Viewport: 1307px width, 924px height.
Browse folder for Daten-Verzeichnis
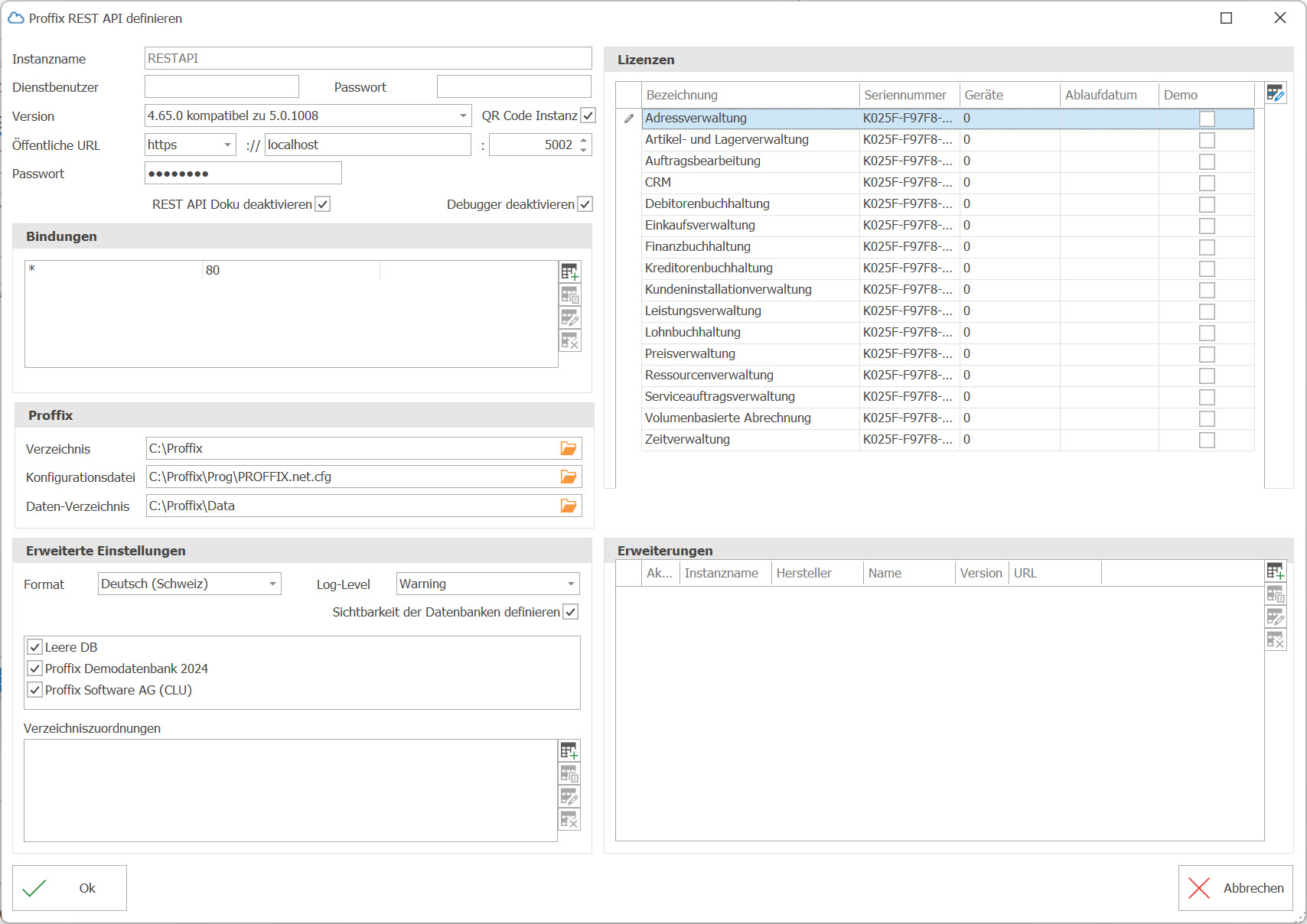point(569,506)
